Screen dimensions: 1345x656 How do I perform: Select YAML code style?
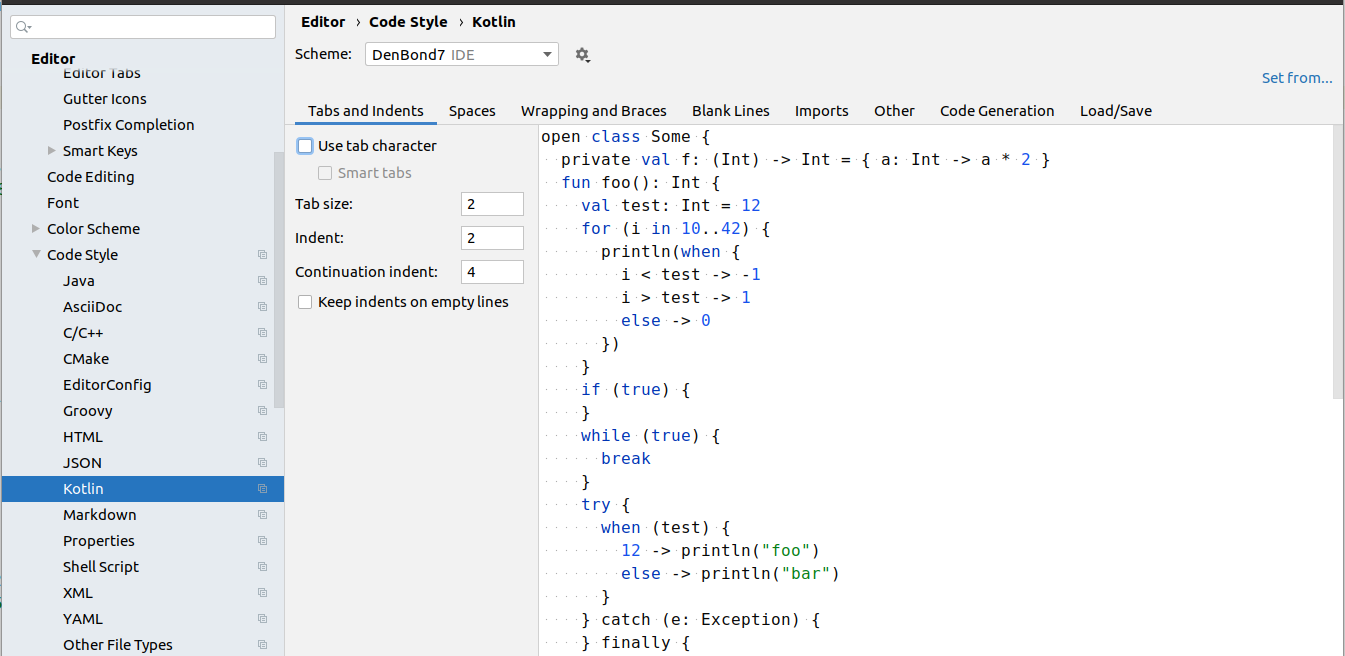(x=83, y=619)
